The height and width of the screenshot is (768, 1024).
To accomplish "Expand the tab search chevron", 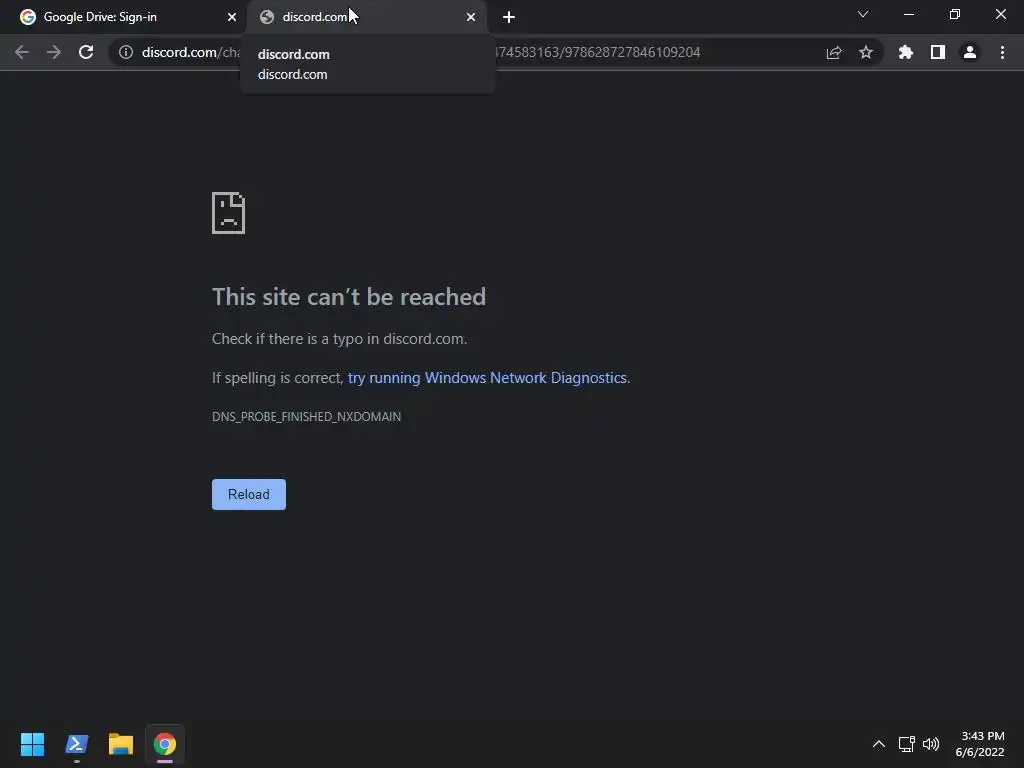I will coord(863,14).
